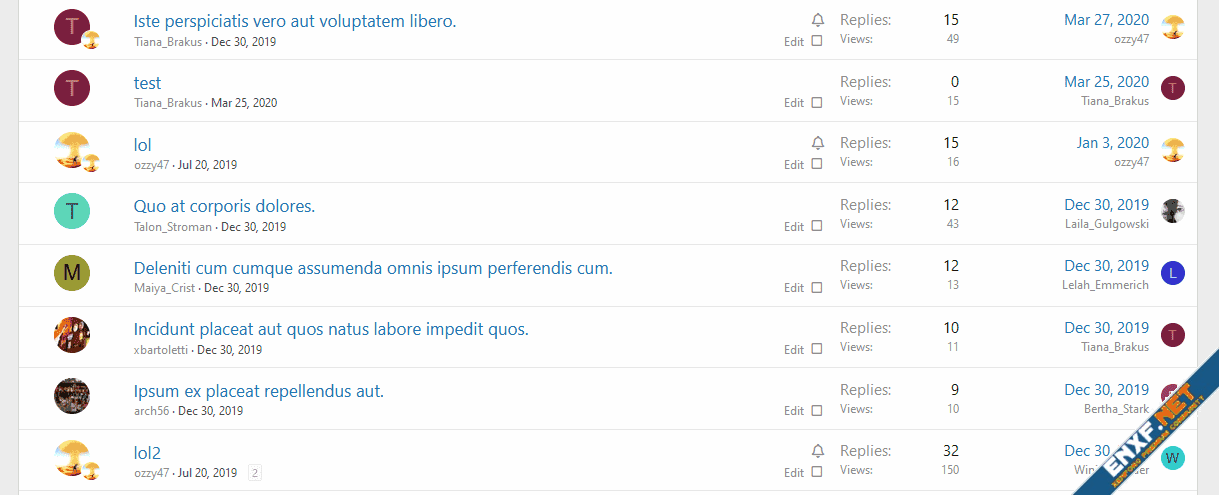This screenshot has width=1219, height=495.
Task: Jump to page 2 of the 'lol2' thread
Action: tap(255, 473)
